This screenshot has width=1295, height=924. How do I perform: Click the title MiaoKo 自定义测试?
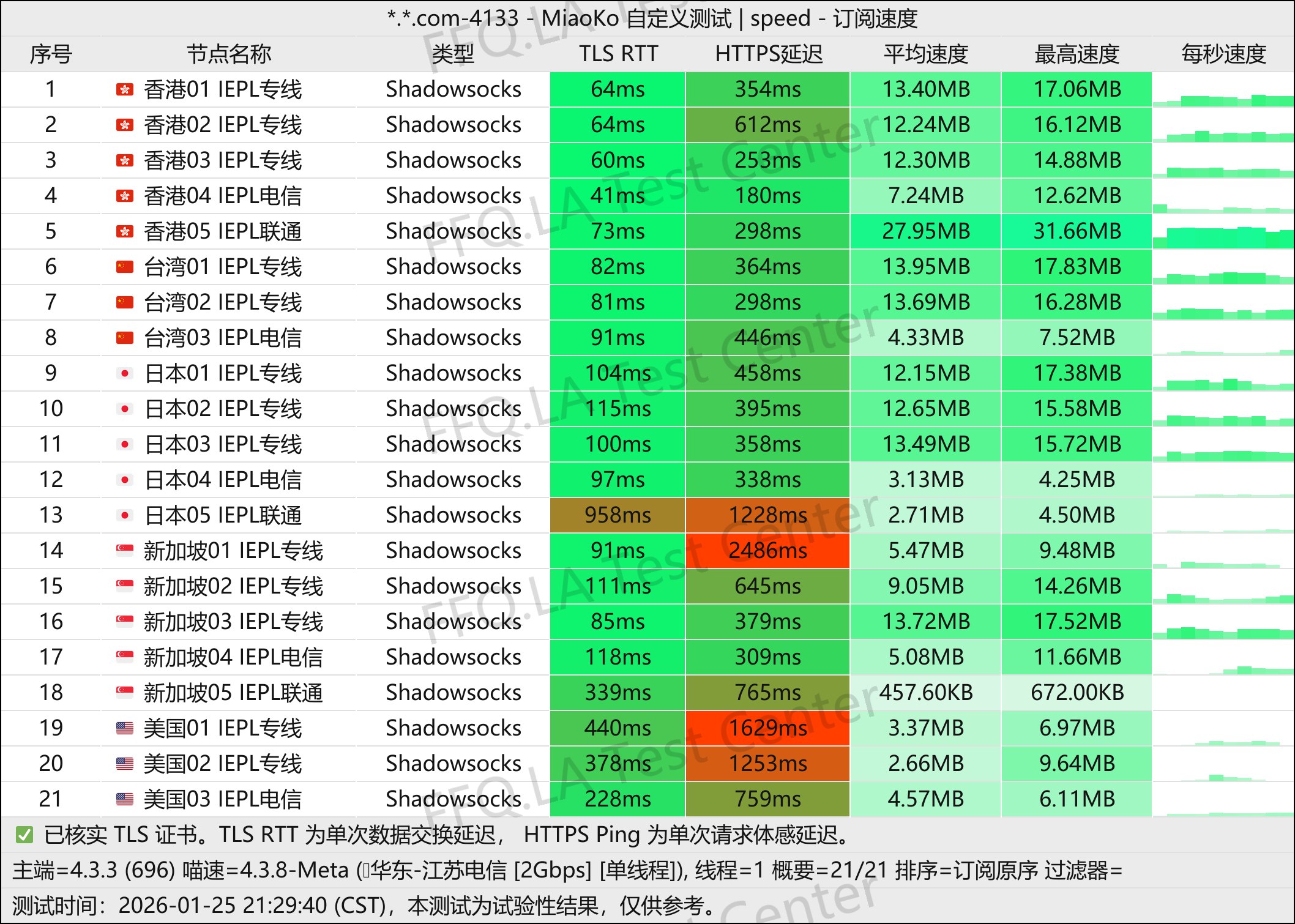tap(636, 18)
